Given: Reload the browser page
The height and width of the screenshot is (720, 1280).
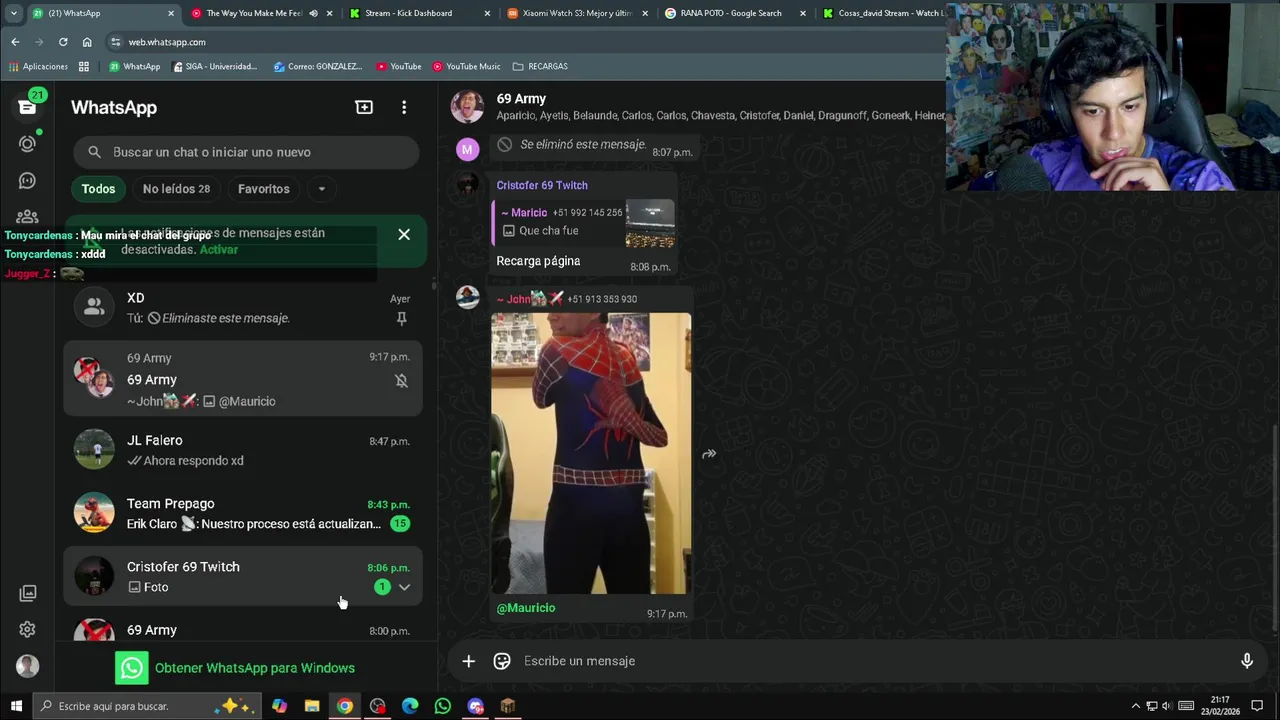Looking at the screenshot, I should point(63,42).
